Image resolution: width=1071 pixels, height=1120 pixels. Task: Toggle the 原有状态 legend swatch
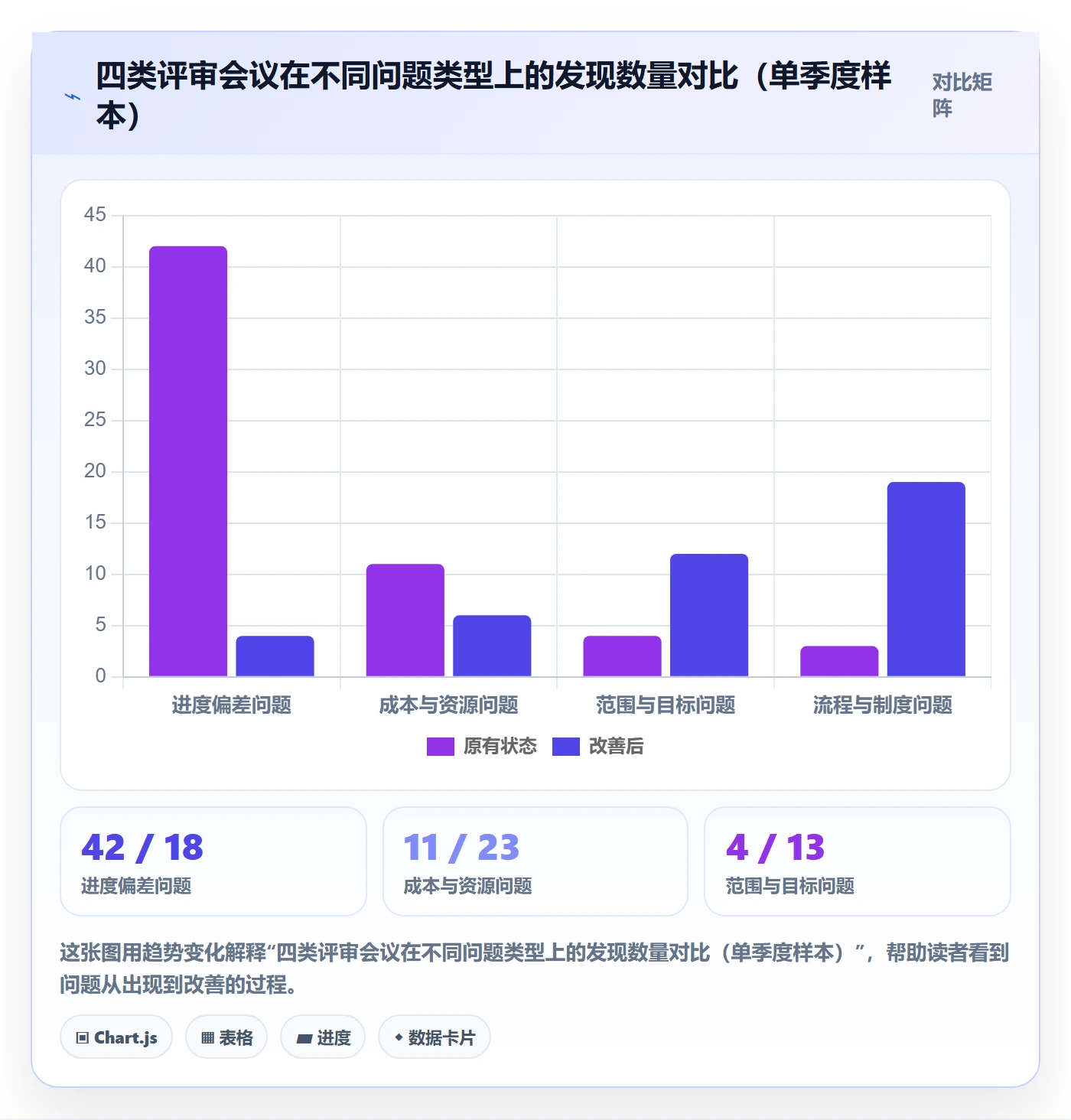441,747
